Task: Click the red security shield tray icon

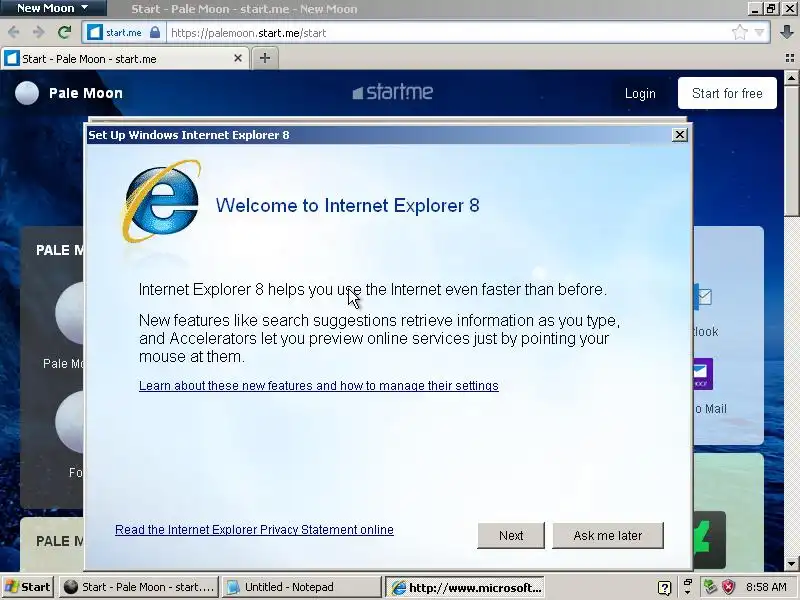Action: pos(728,587)
